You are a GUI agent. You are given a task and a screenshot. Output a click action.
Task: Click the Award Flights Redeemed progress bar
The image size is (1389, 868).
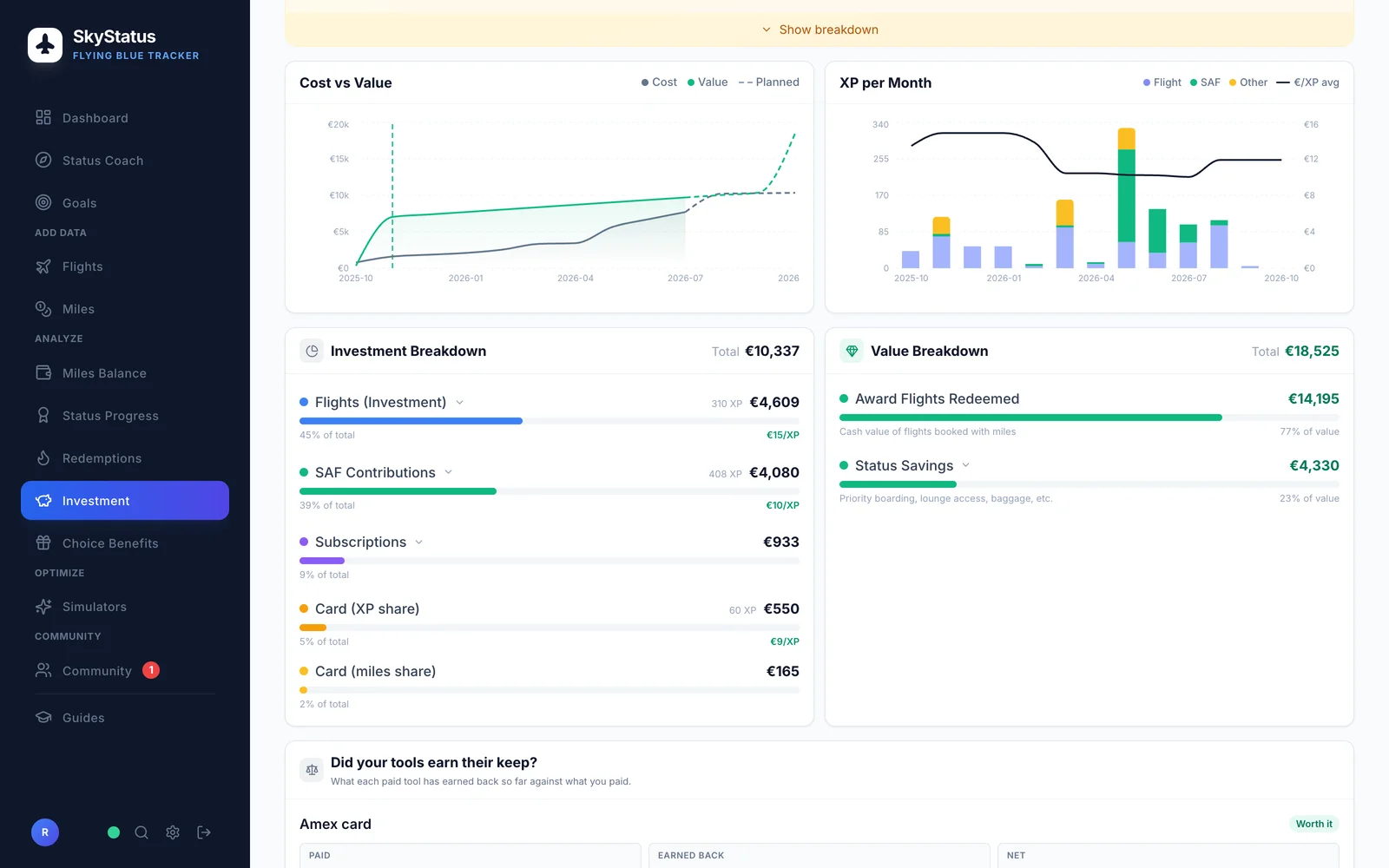1030,418
